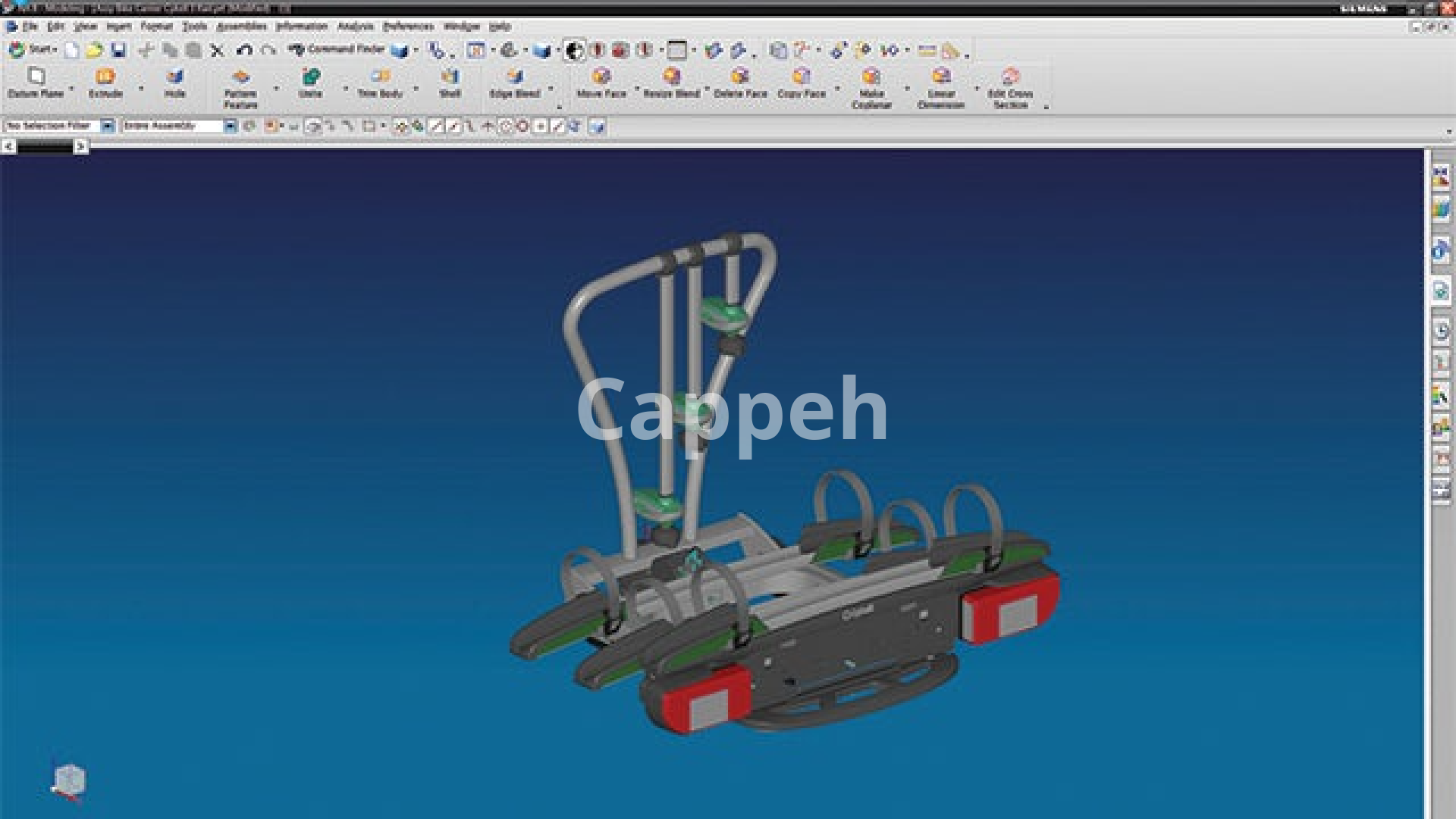This screenshot has width=1456, height=819.
Task: Click the Hole feature icon
Action: point(174,77)
